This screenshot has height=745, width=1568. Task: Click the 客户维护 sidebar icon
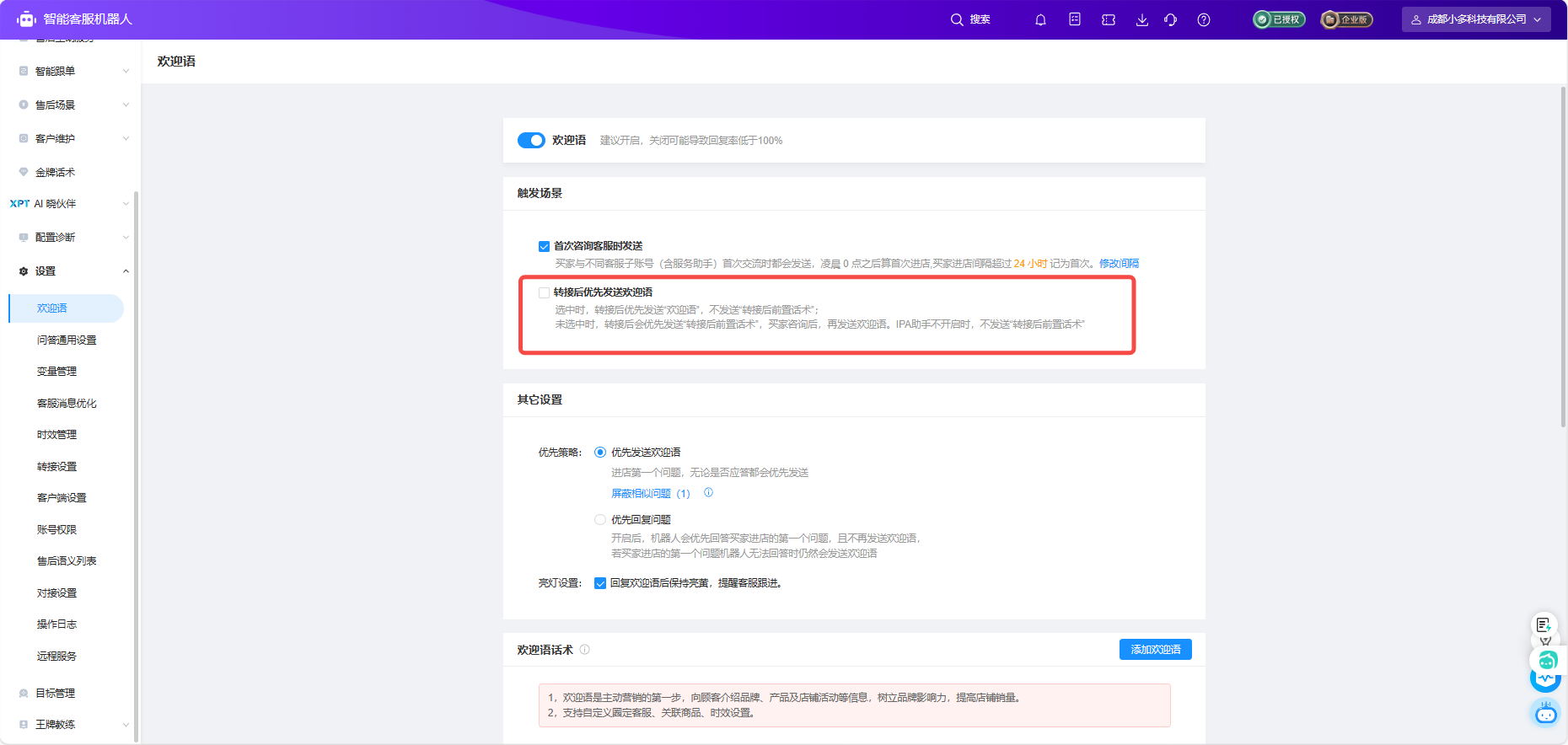(x=24, y=138)
